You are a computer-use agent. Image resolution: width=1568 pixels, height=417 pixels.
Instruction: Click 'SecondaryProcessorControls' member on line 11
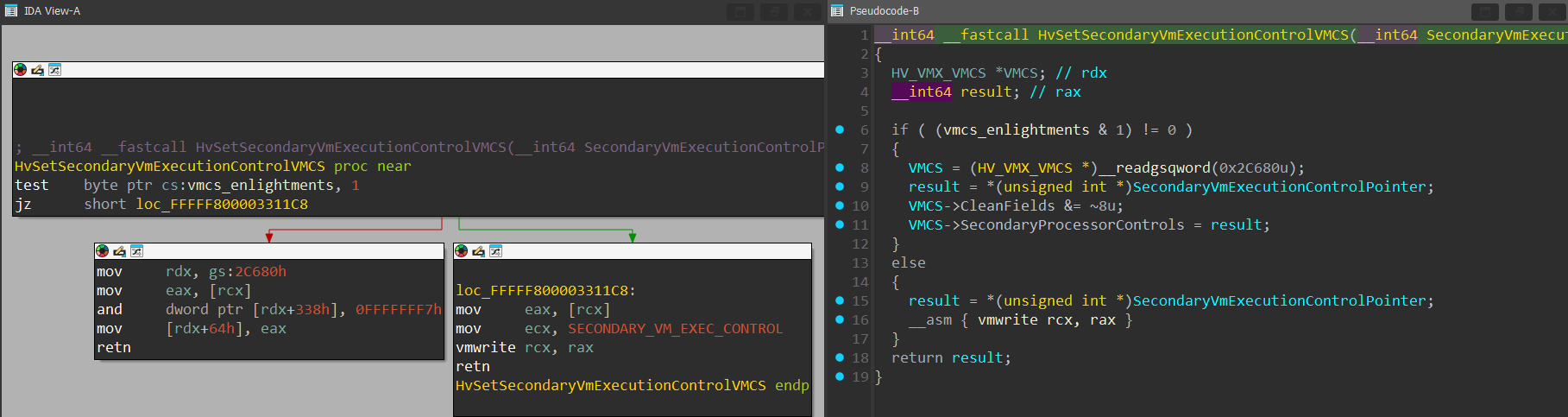click(x=1072, y=224)
